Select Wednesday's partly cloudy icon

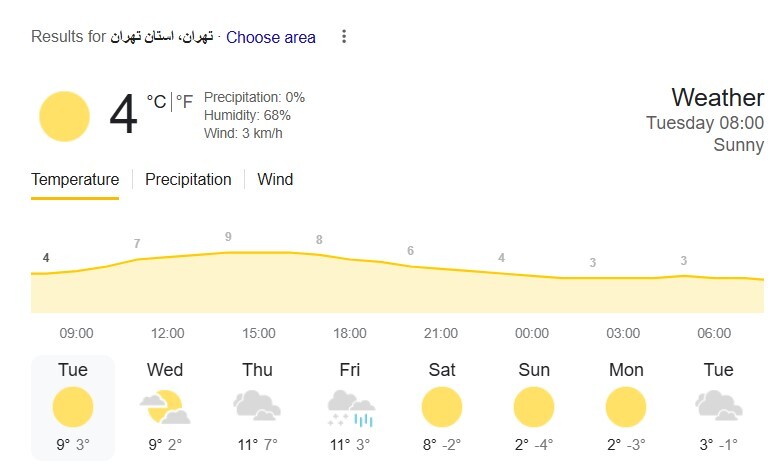(x=165, y=407)
